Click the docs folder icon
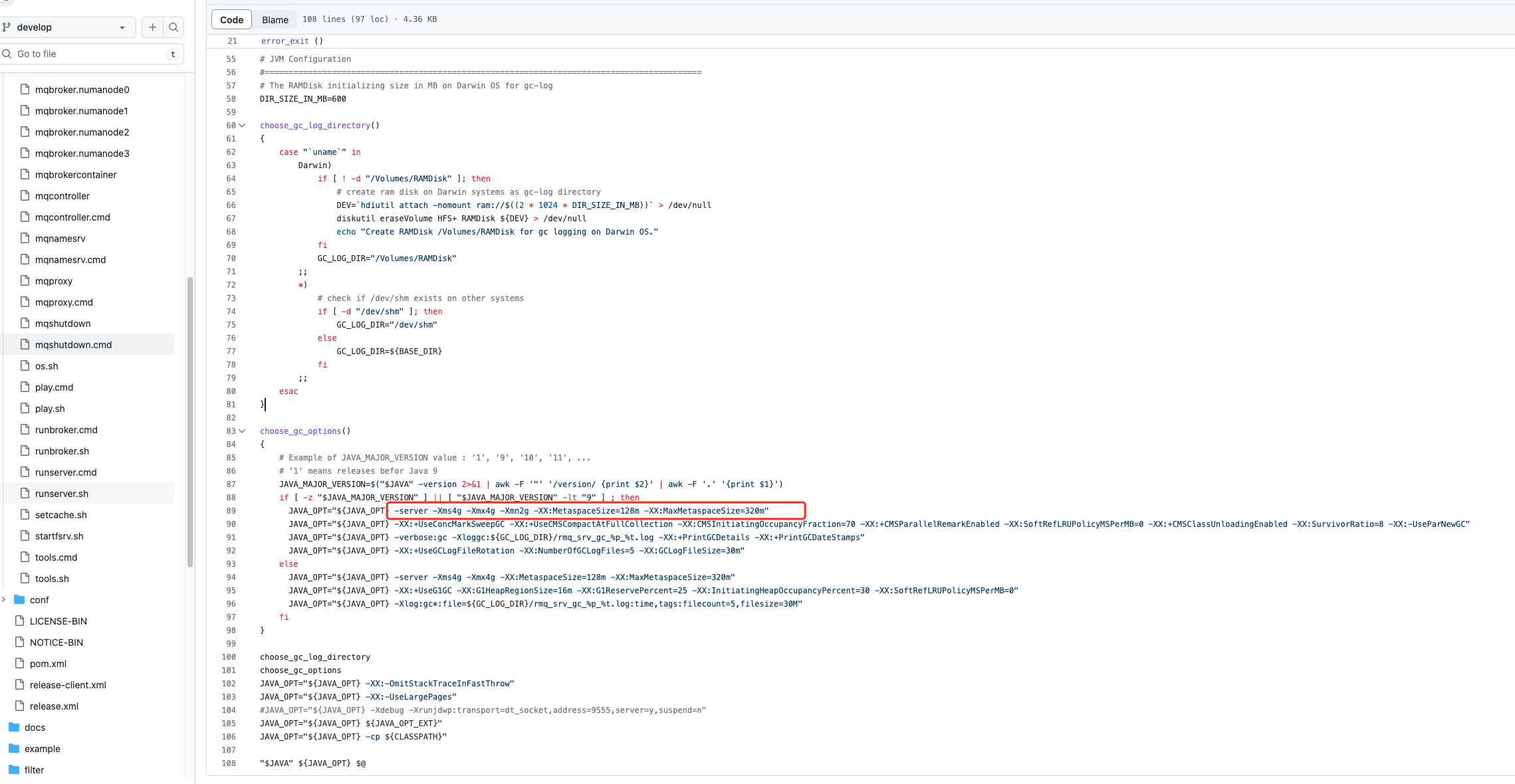Viewport: 1515px width, 784px height. pyautogui.click(x=15, y=728)
